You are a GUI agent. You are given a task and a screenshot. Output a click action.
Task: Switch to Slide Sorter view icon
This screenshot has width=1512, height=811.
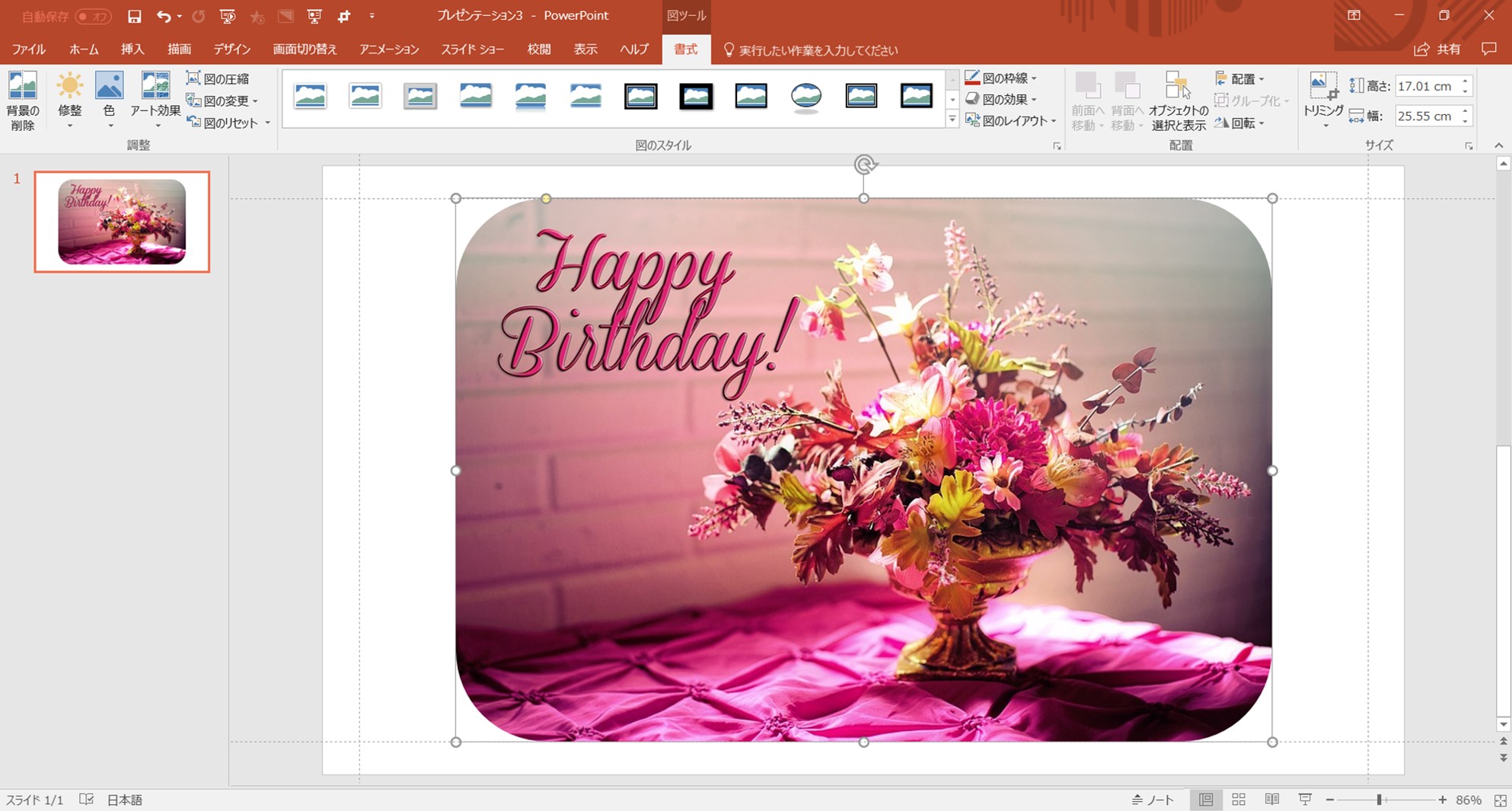tap(1239, 800)
